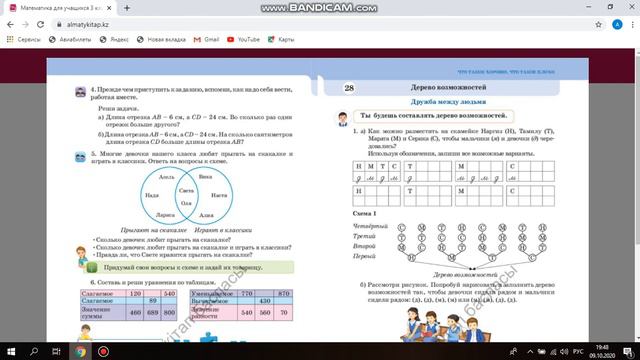Open the clock showing 19:48
The height and width of the screenshot is (360, 640).
point(602,351)
